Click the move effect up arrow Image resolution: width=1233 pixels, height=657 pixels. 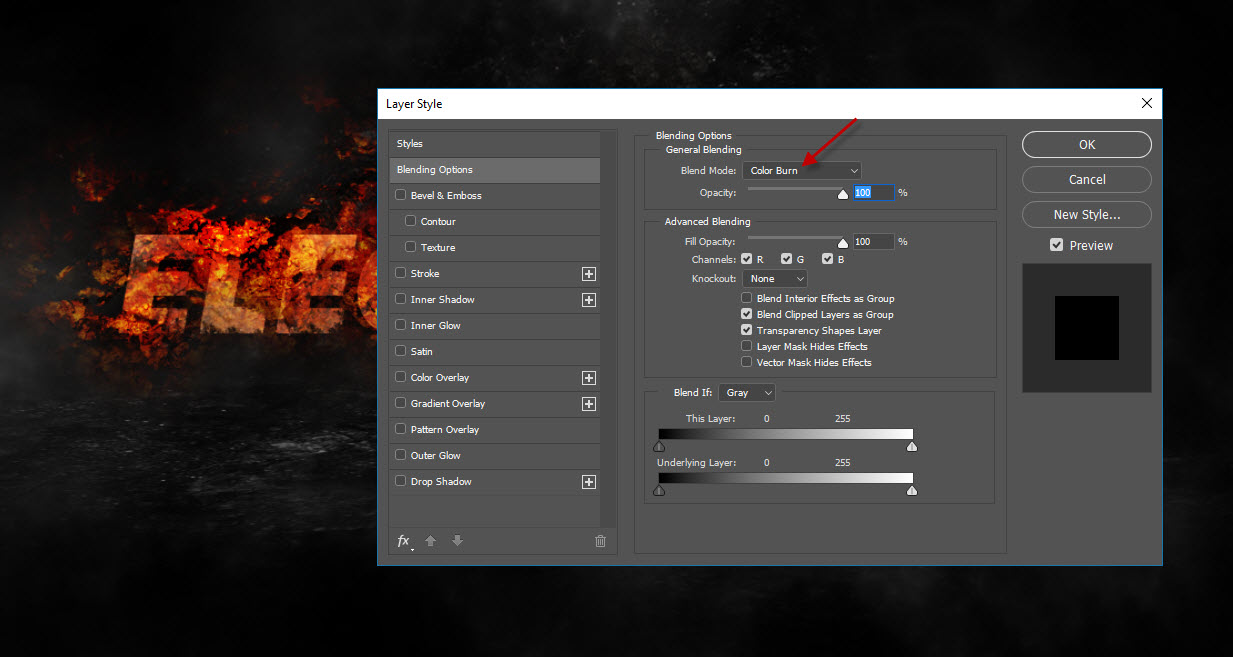point(431,541)
